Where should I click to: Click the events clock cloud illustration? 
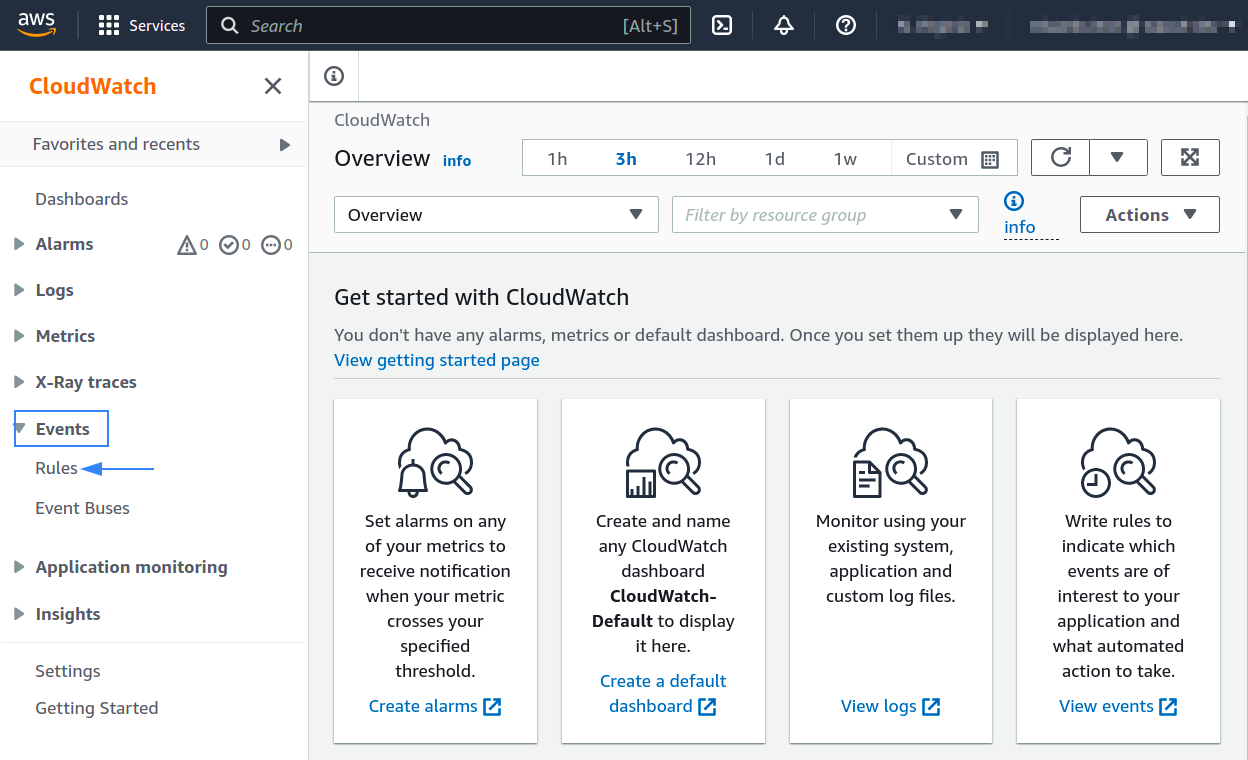1118,462
